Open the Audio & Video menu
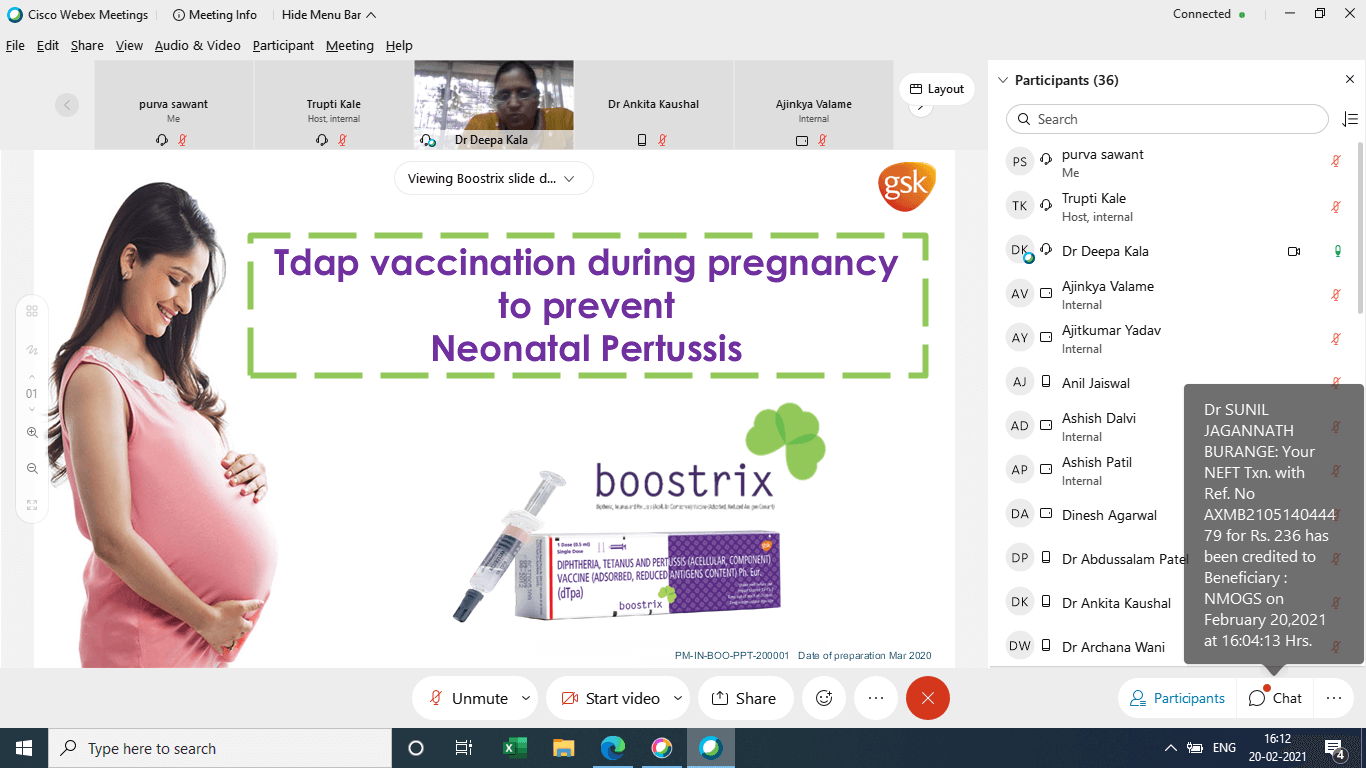 197,45
